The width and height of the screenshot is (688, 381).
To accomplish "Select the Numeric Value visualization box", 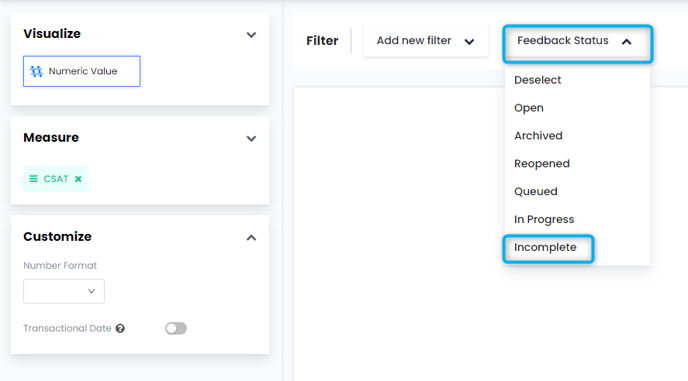I will 82,71.
